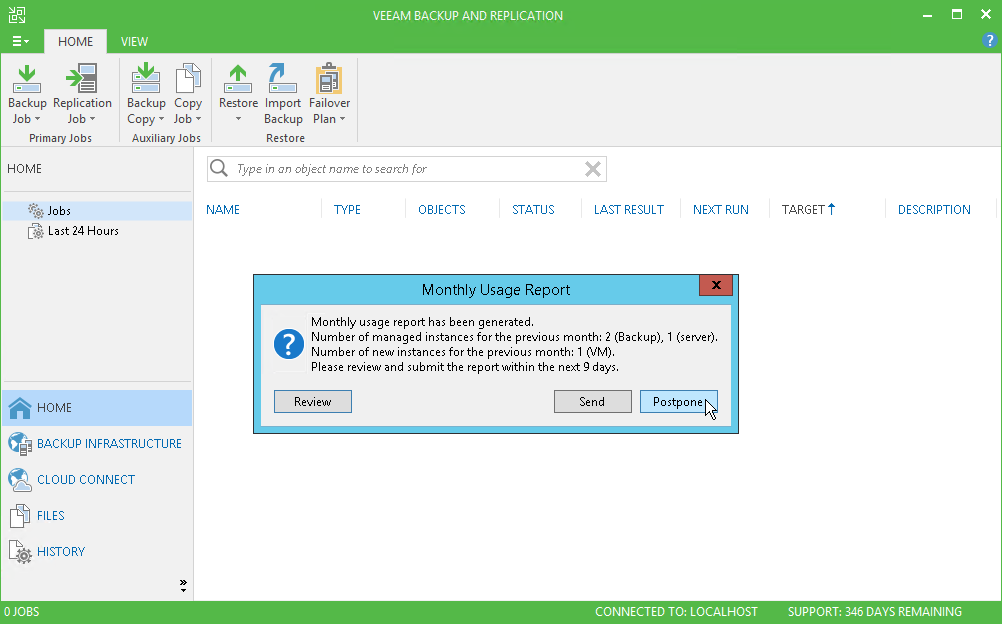Click the Cloud Connect icon
Image resolution: width=1002 pixels, height=624 pixels.
click(20, 480)
